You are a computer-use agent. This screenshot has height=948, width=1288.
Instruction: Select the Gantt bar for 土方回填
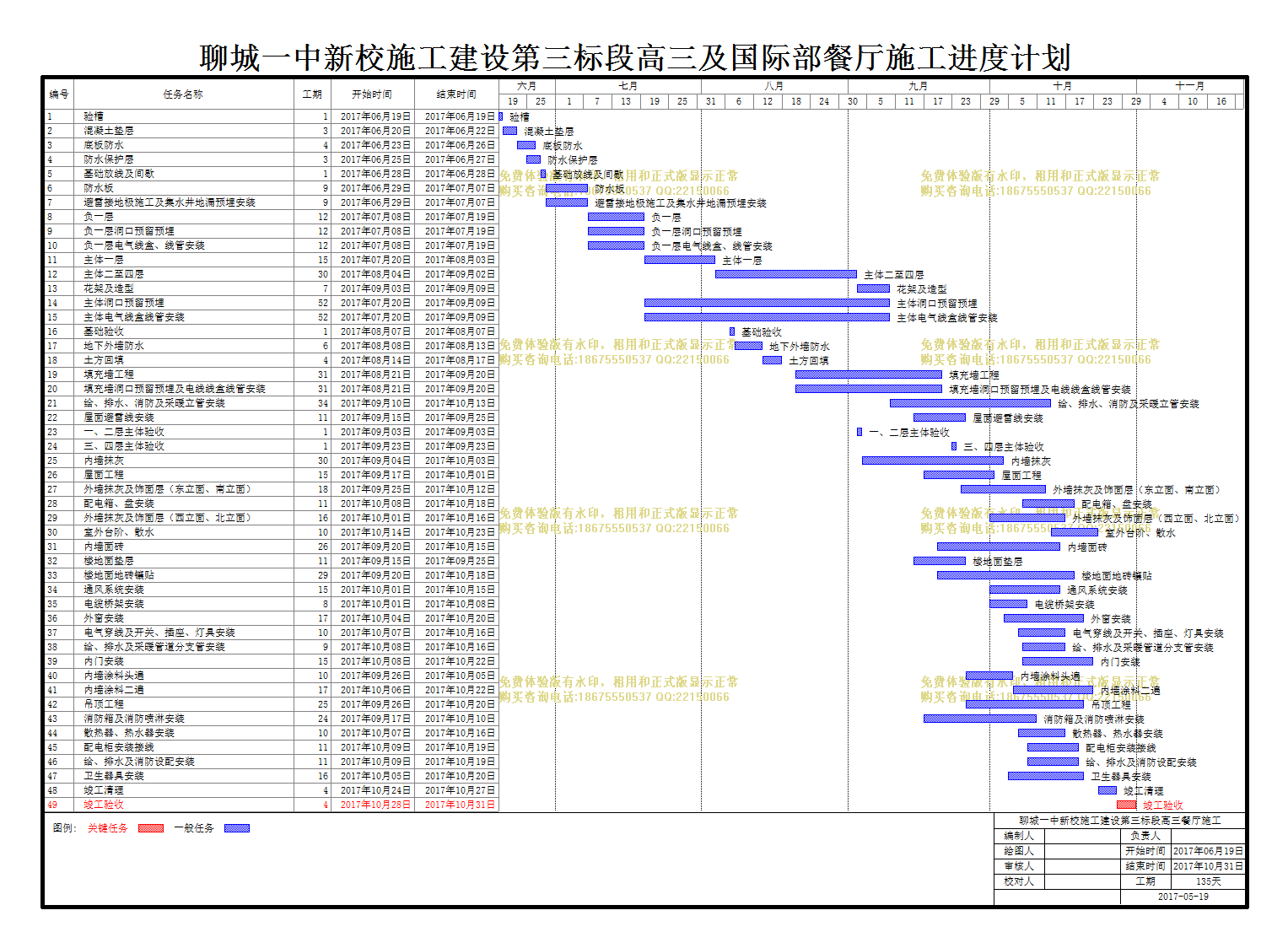(772, 360)
